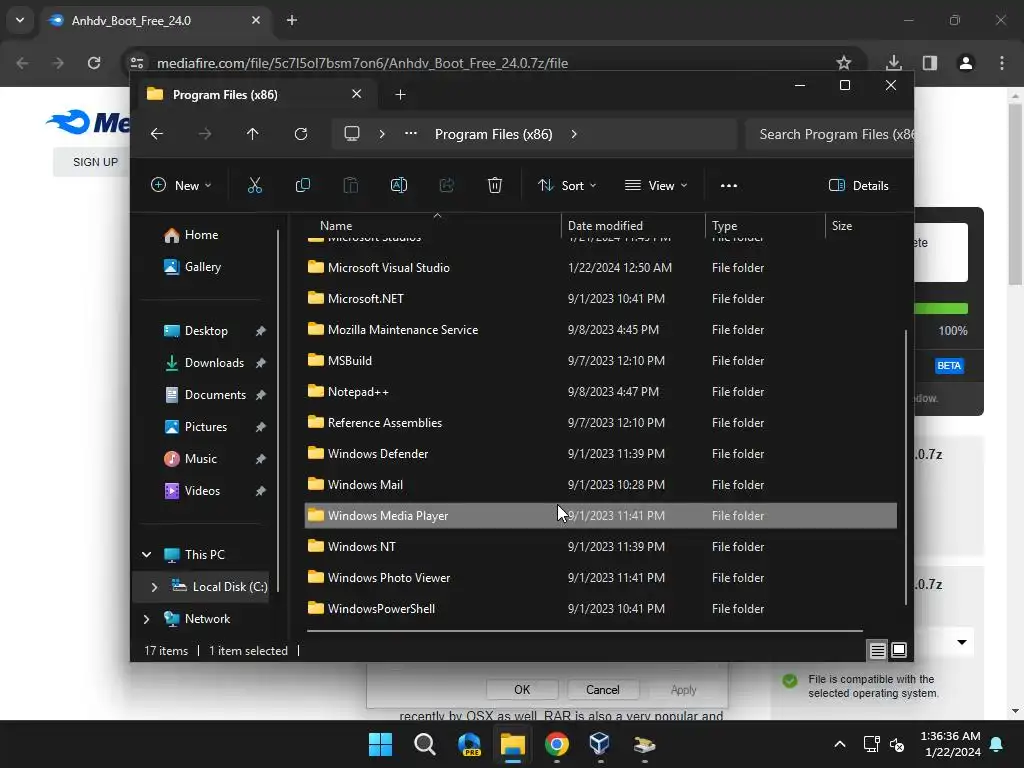Open the Sort dropdown
Screen dimensions: 1024x768
pos(567,185)
